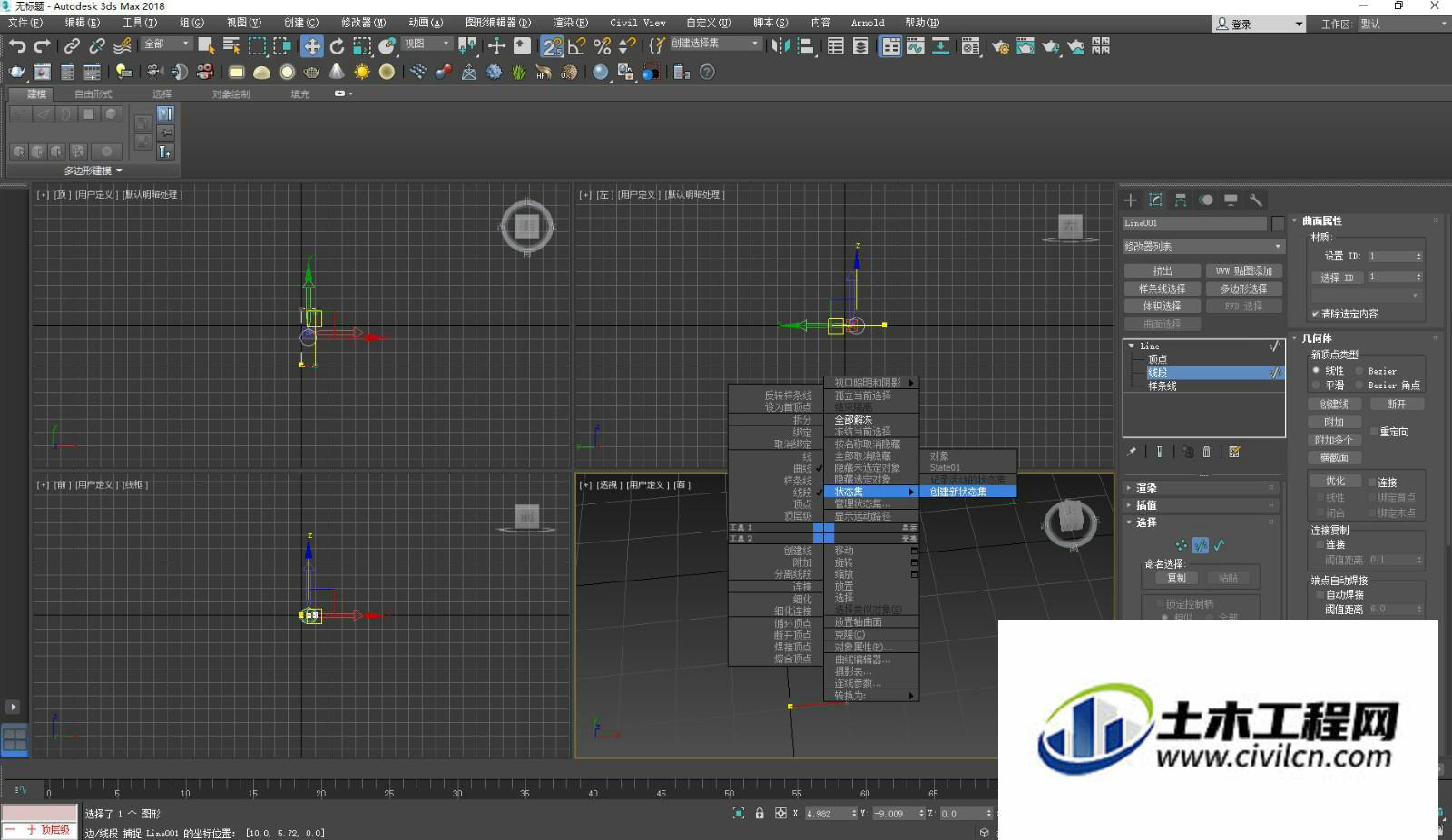Image resolution: width=1452 pixels, height=840 pixels.
Task: Open the 视图 reference coordinate dropdown
Action: coord(427,44)
